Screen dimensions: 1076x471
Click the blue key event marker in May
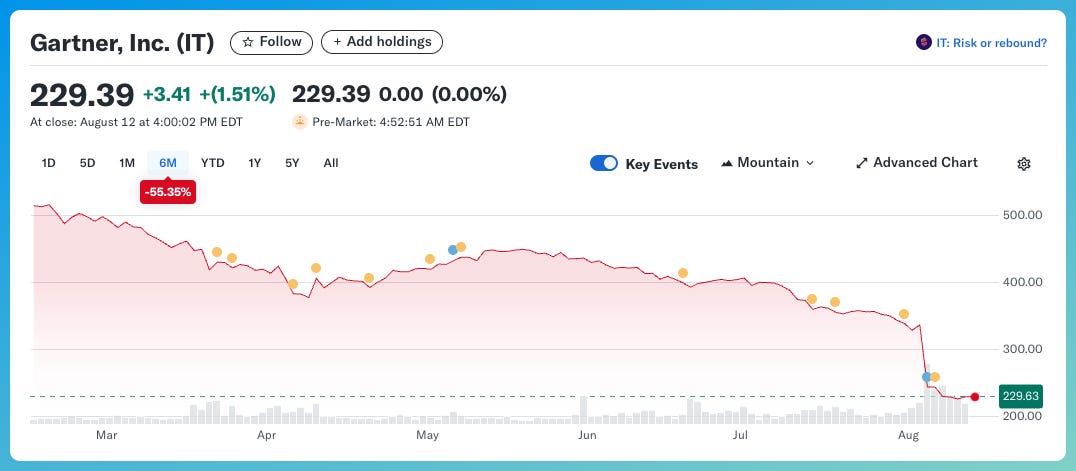452,250
